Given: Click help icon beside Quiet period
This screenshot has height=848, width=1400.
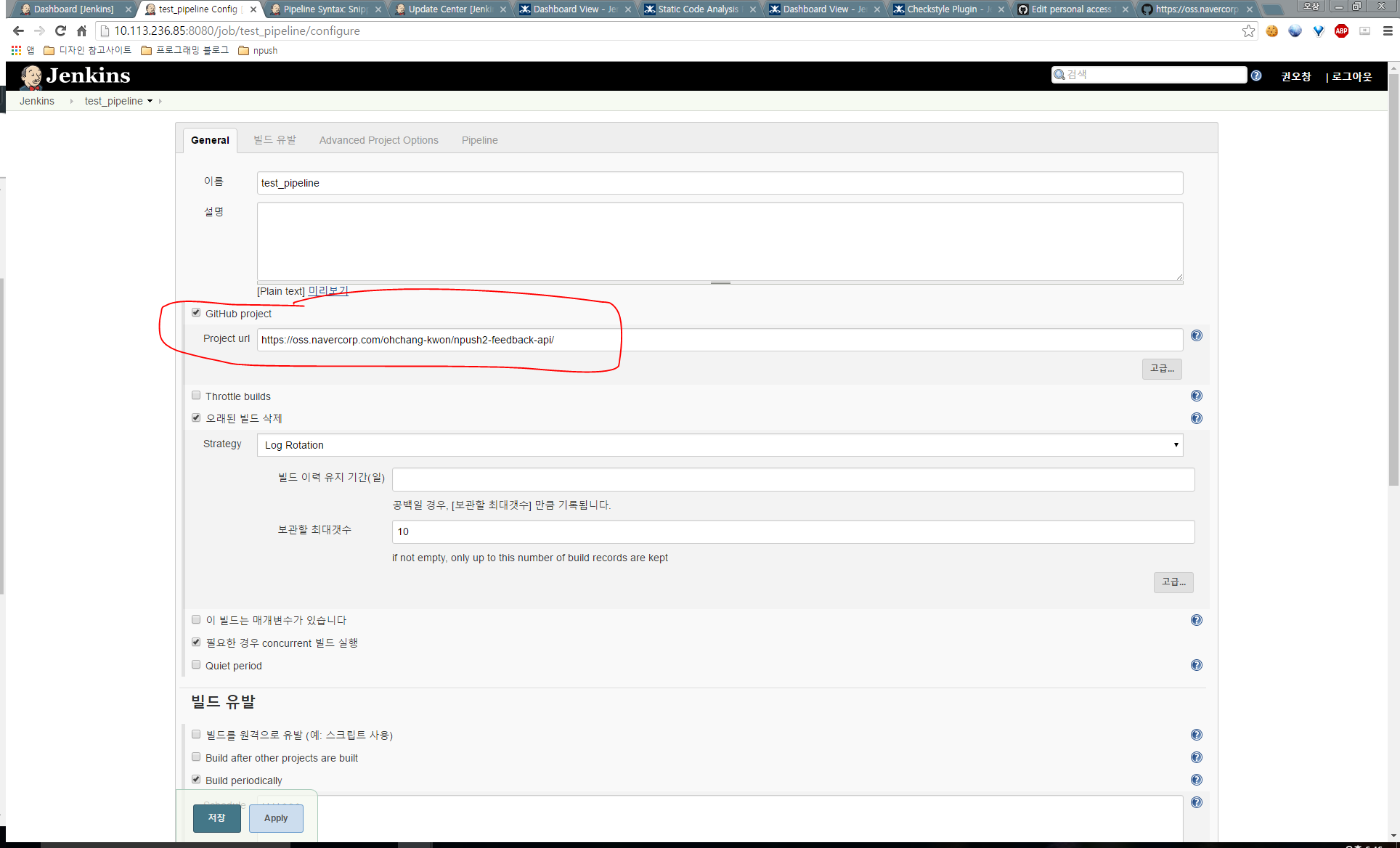Looking at the screenshot, I should tap(1196, 665).
